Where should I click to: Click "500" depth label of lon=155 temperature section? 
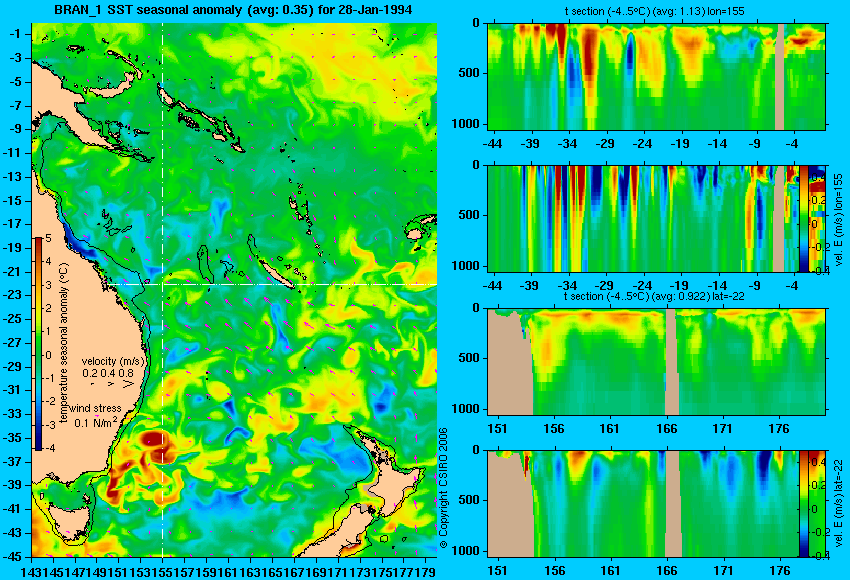[469, 73]
